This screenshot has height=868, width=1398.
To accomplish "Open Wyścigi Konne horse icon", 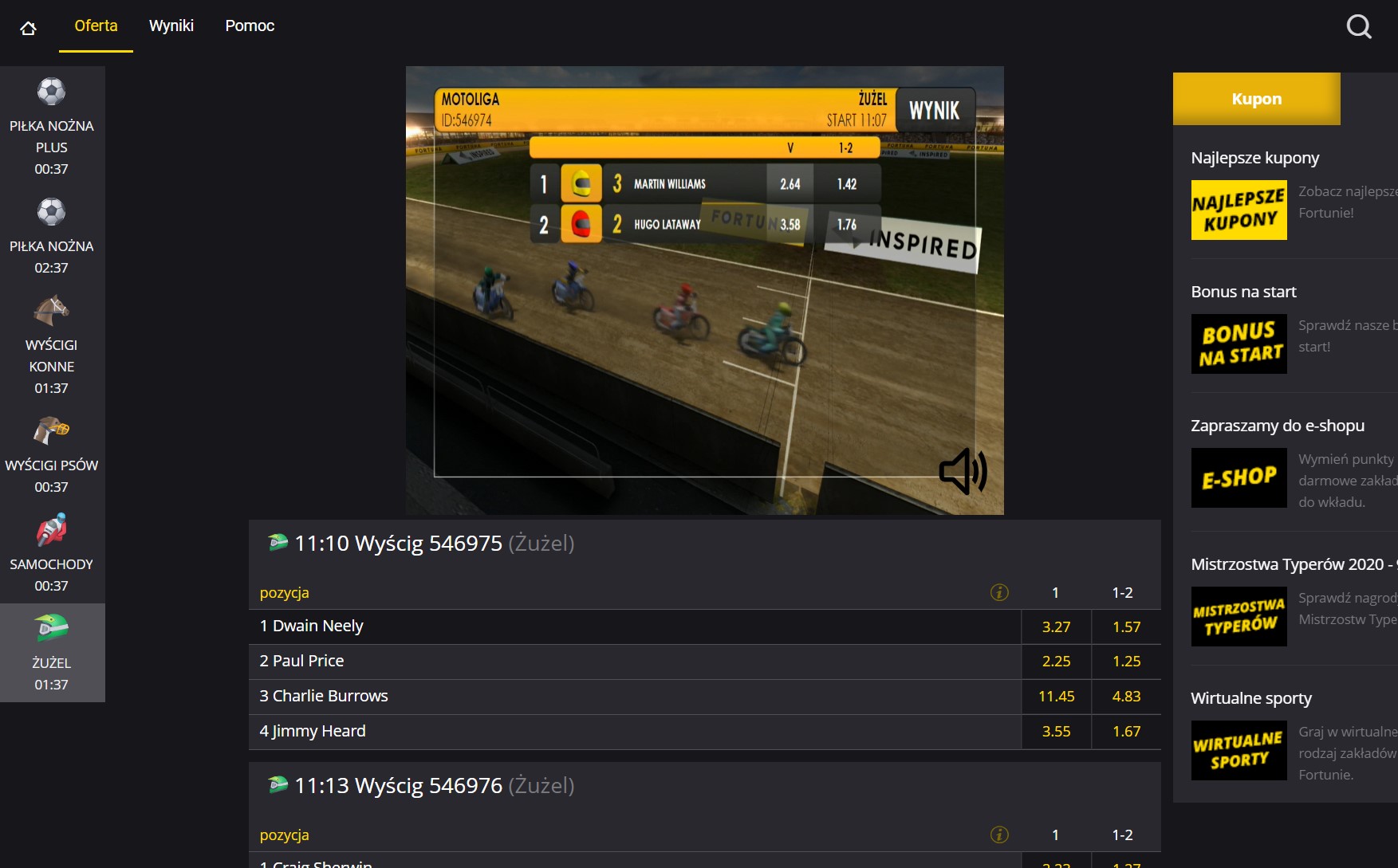I will click(x=51, y=311).
